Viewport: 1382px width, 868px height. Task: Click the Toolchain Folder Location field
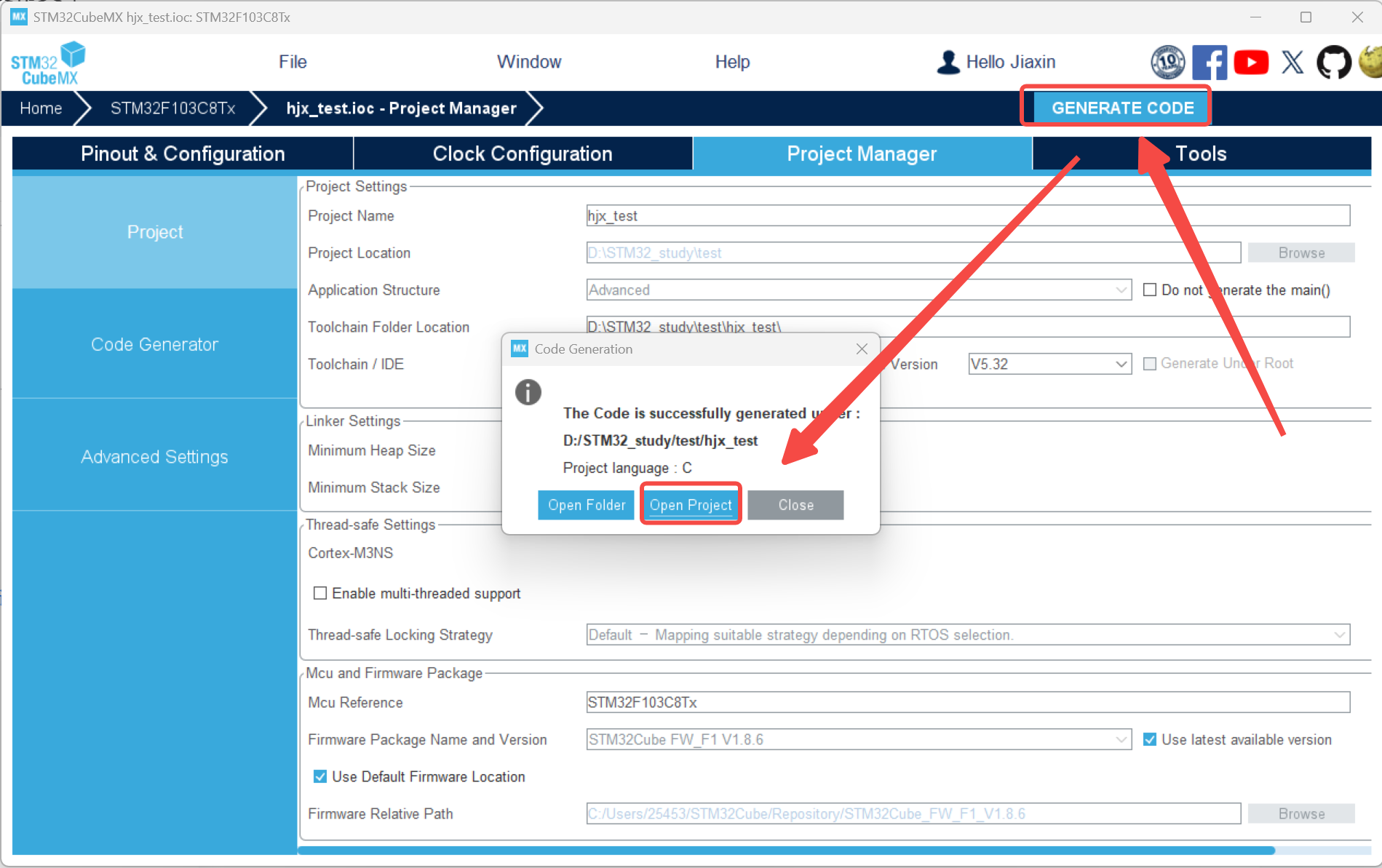(968, 327)
